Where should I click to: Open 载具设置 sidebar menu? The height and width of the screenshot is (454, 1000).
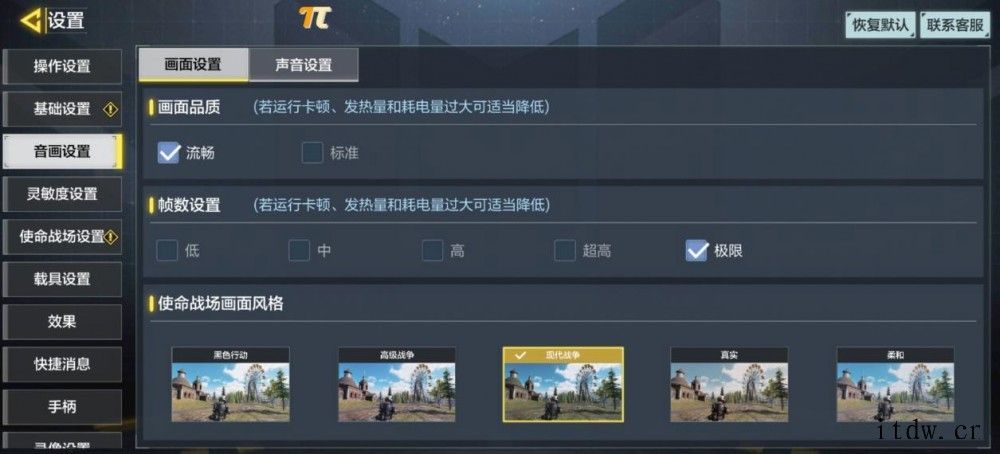pyautogui.click(x=62, y=279)
